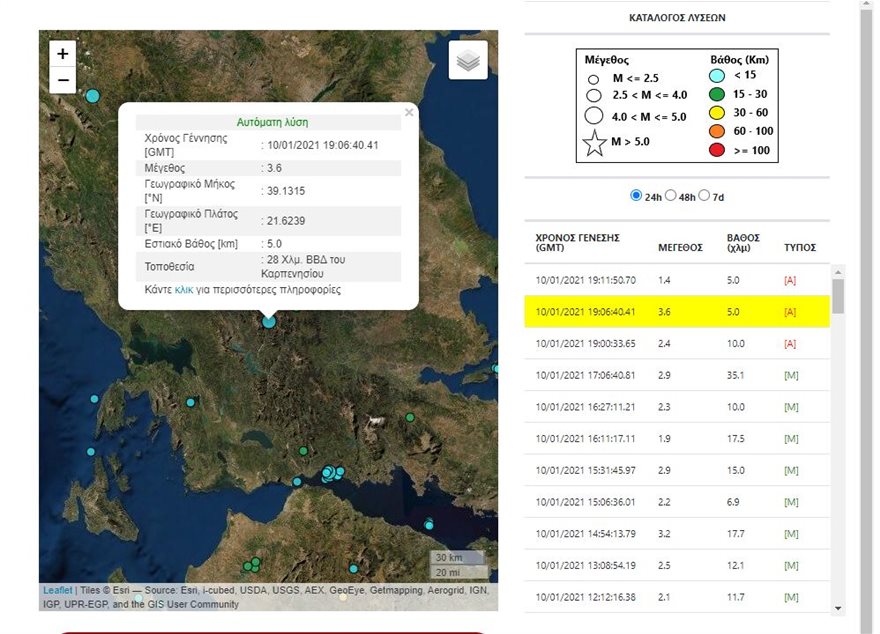880x634 pixels.
Task: Click the [A] type tag in 19:00:33.65 row
Action: coord(790,344)
